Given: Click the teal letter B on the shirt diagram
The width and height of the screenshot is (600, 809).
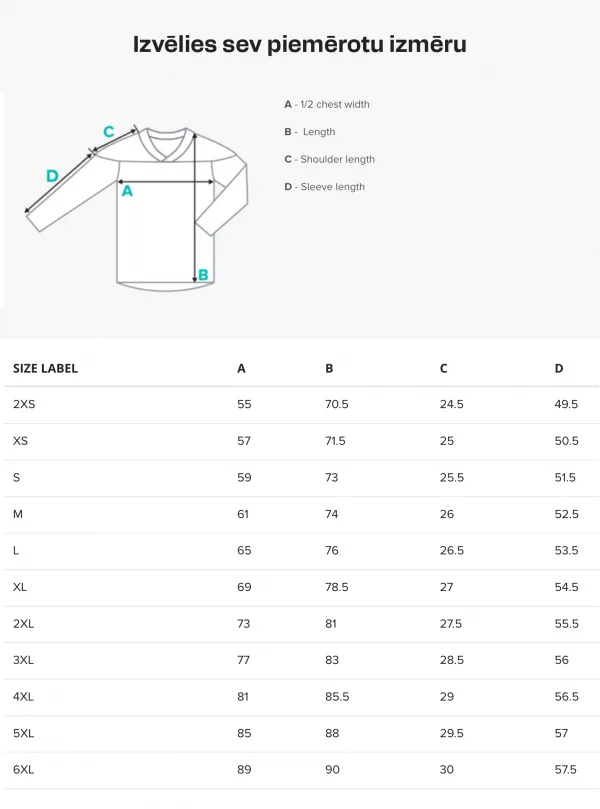Looking at the screenshot, I should [x=203, y=275].
